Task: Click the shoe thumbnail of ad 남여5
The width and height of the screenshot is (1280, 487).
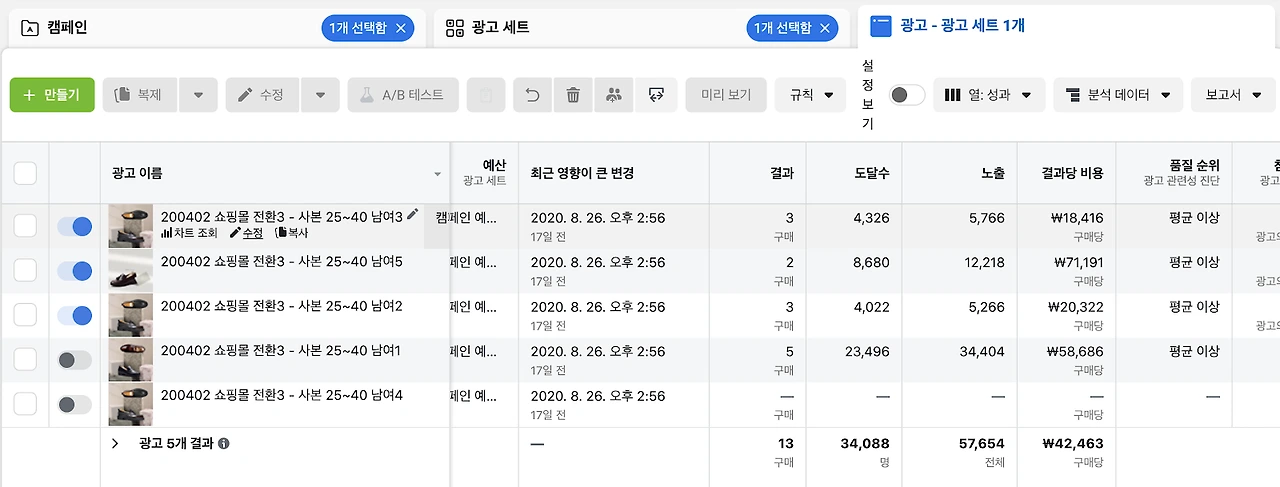Action: tap(130, 270)
